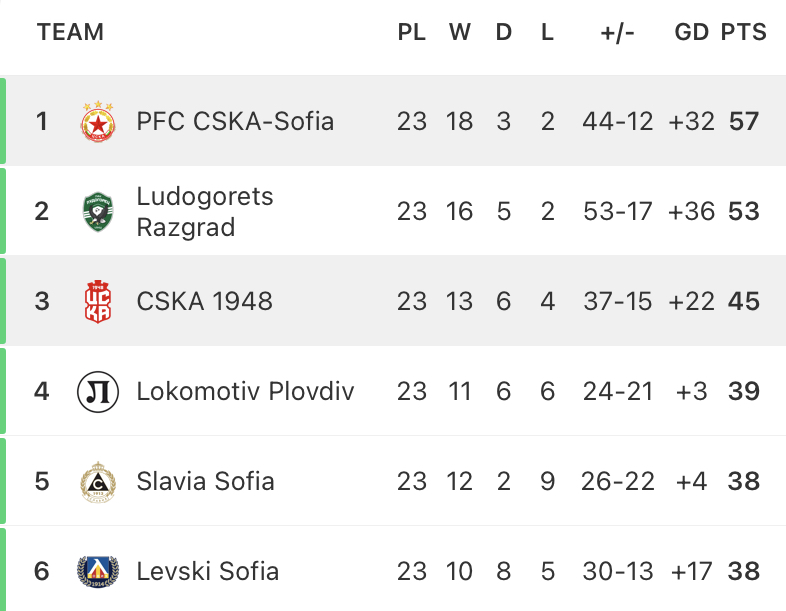The height and width of the screenshot is (611, 786).
Task: Click the Lokomotiv Plovdiv circular logo
Action: [98, 391]
